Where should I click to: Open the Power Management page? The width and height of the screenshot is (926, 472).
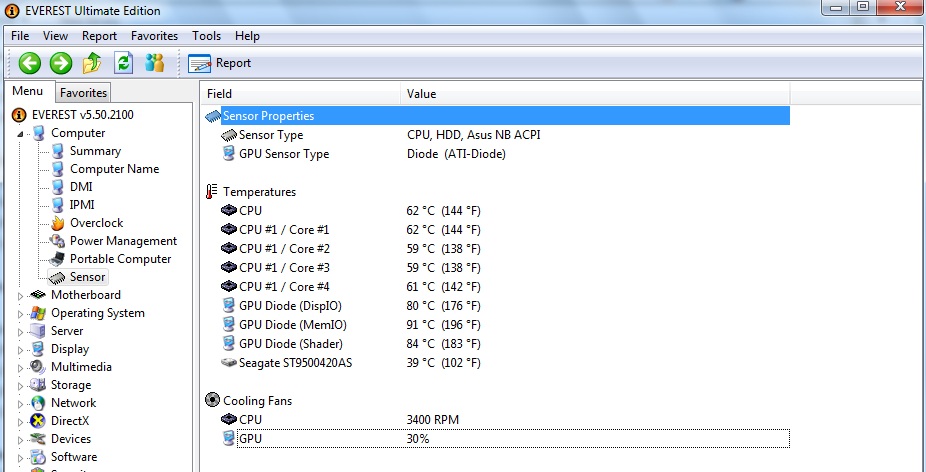(123, 241)
